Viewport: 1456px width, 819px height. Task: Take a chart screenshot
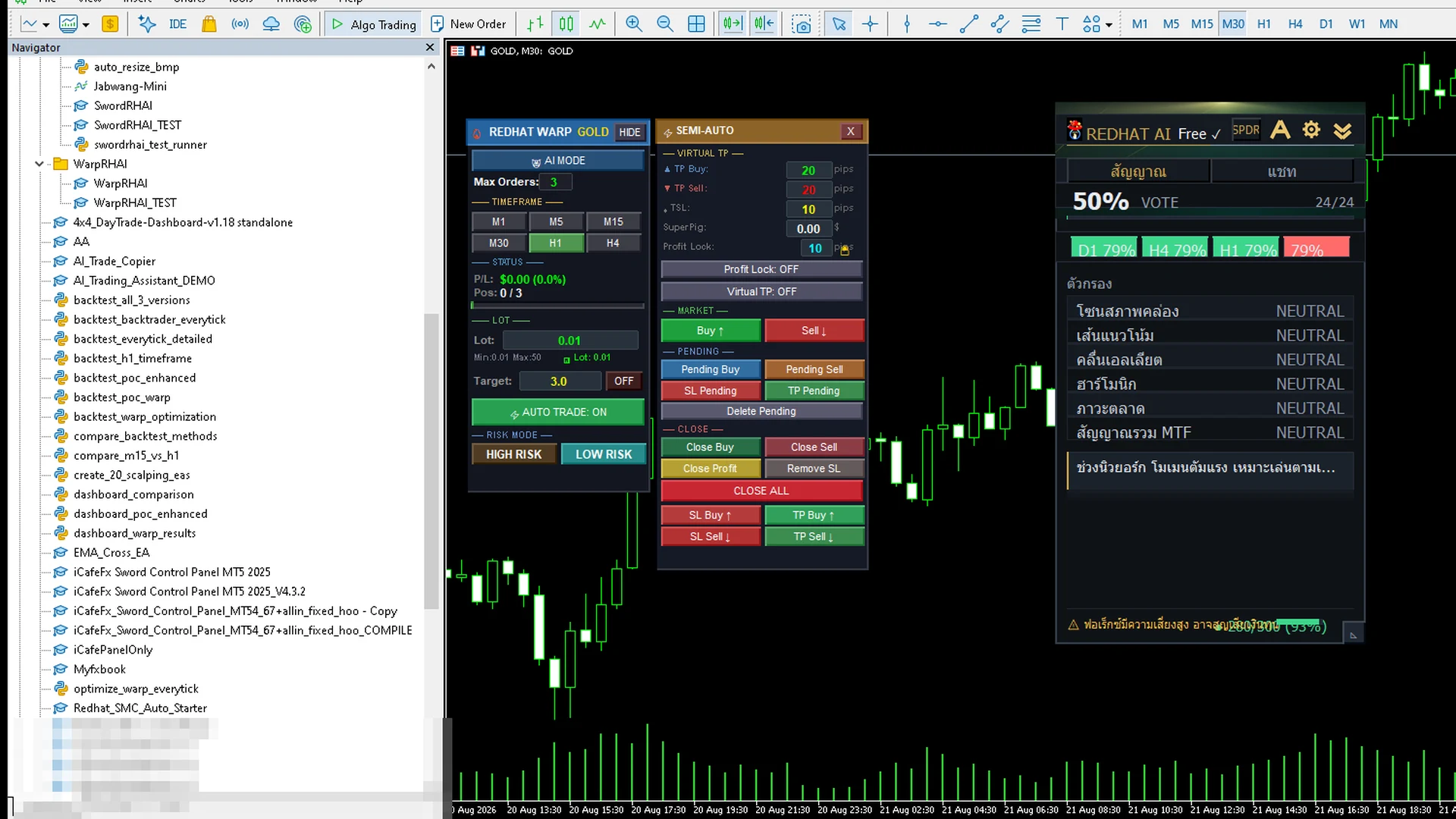[x=802, y=24]
